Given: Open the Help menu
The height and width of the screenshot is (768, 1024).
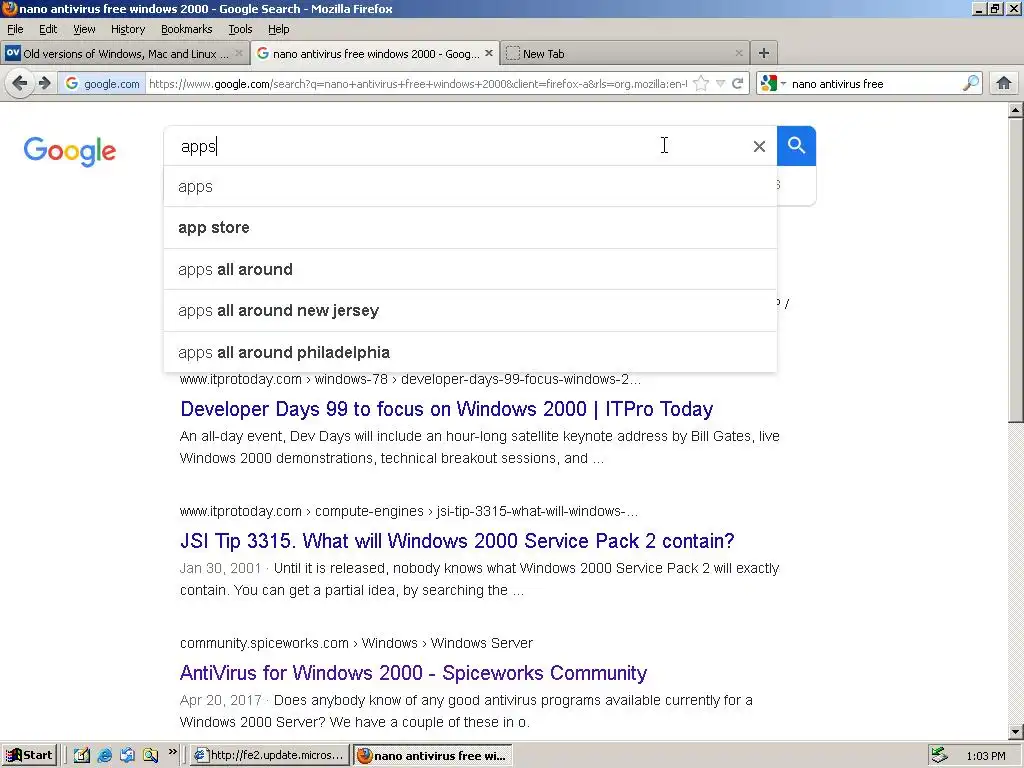Looking at the screenshot, I should (278, 29).
